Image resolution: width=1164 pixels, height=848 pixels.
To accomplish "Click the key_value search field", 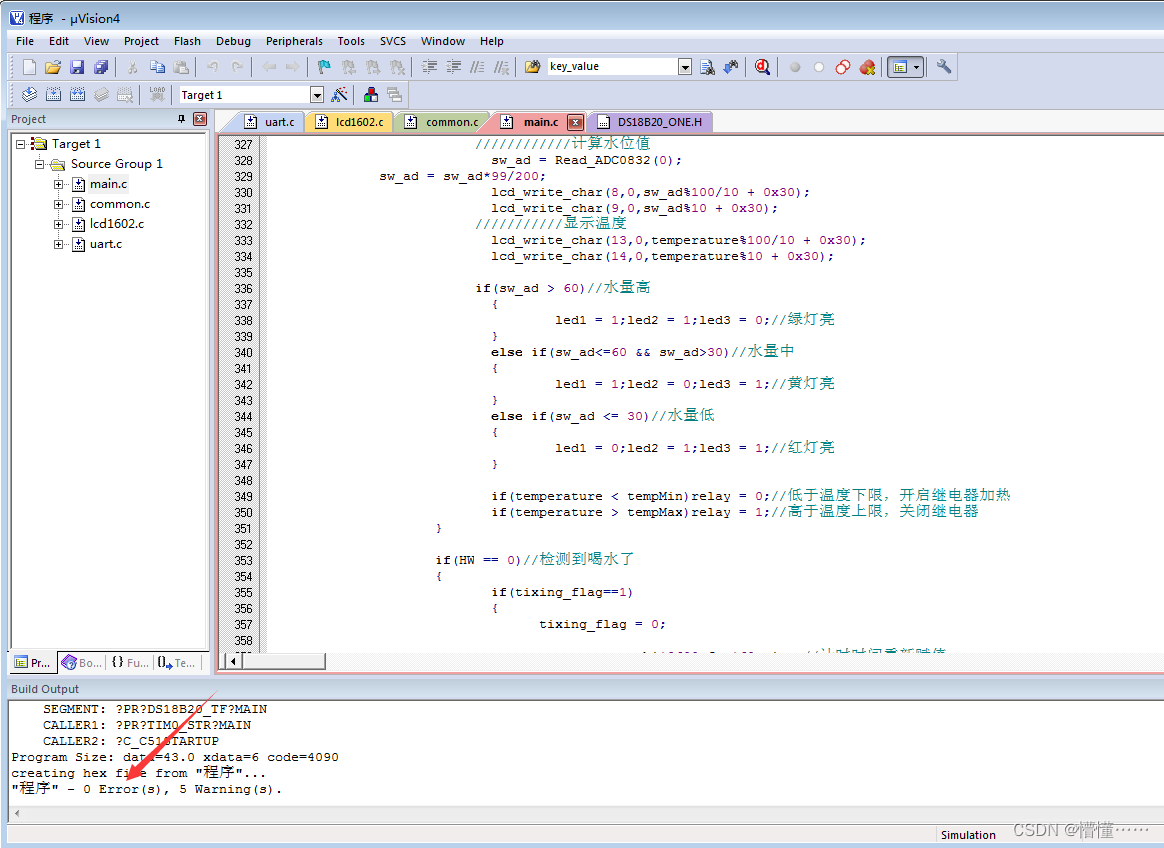I will 612,67.
